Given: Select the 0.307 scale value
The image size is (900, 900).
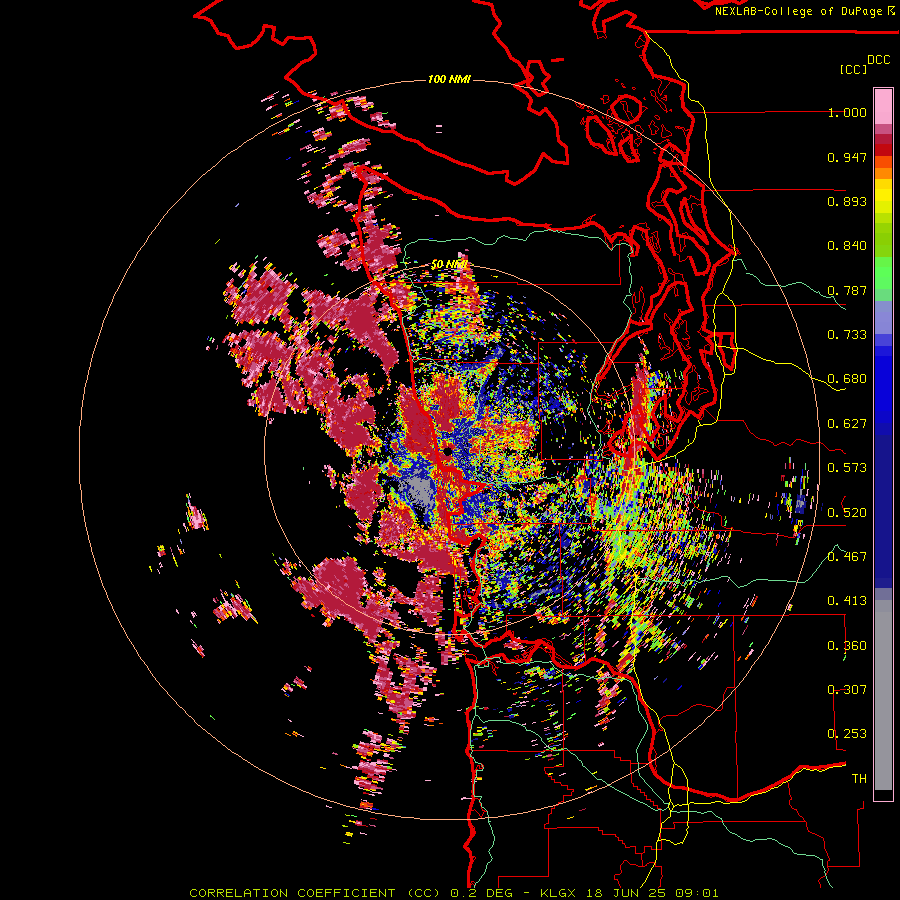Looking at the screenshot, I should coord(847,689).
